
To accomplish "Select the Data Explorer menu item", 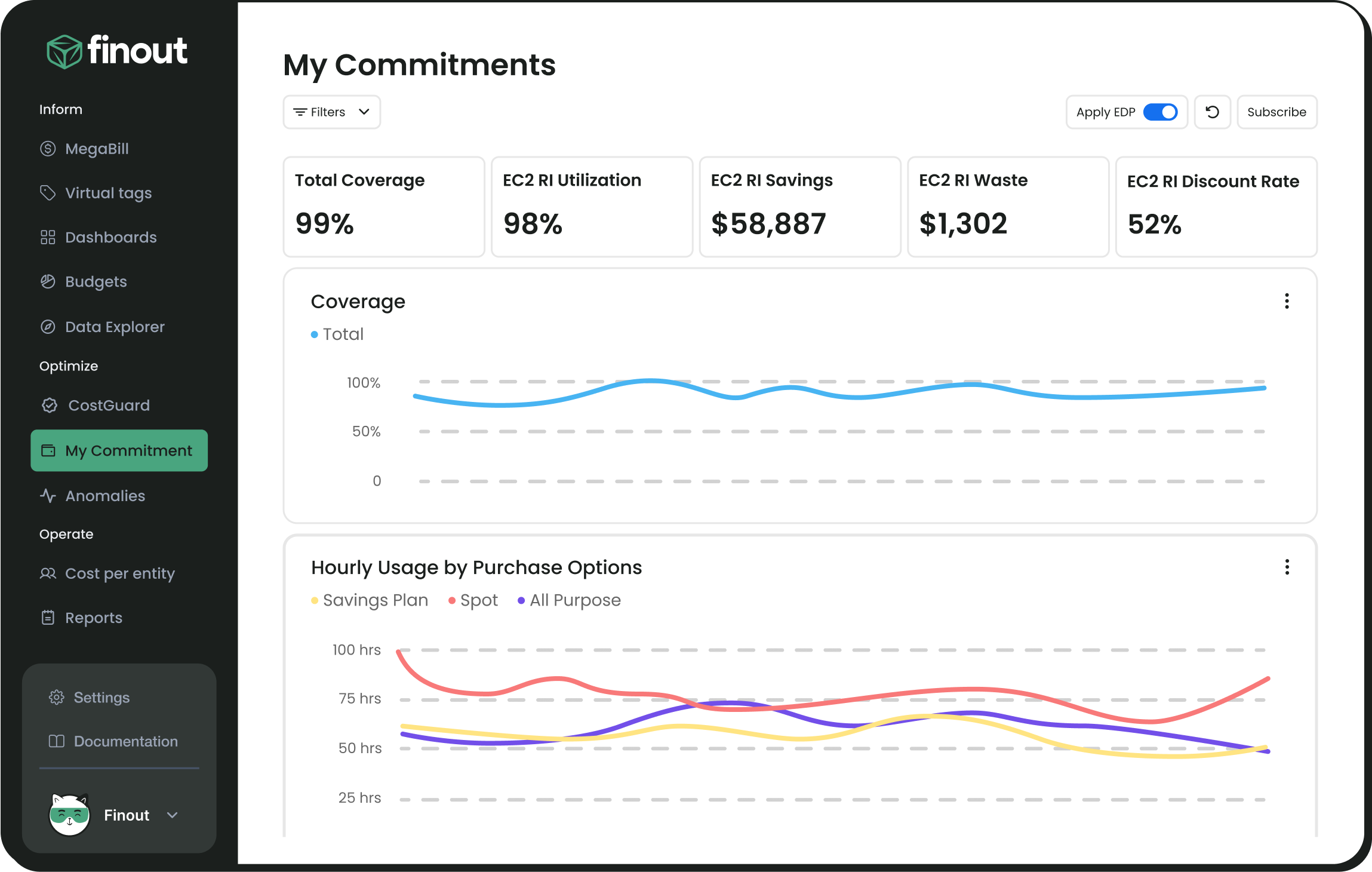I will pos(114,326).
